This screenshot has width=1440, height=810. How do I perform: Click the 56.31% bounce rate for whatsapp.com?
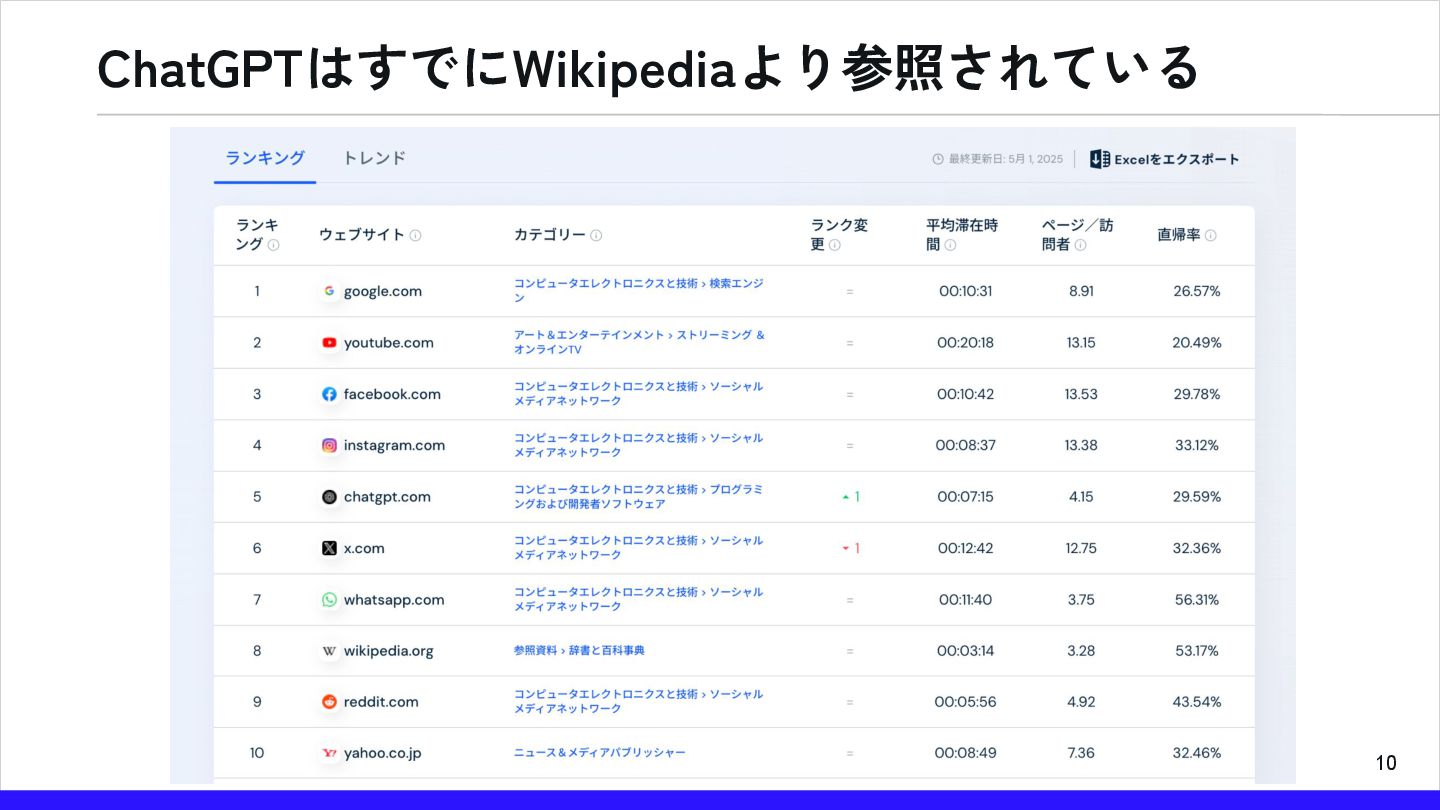point(1197,600)
